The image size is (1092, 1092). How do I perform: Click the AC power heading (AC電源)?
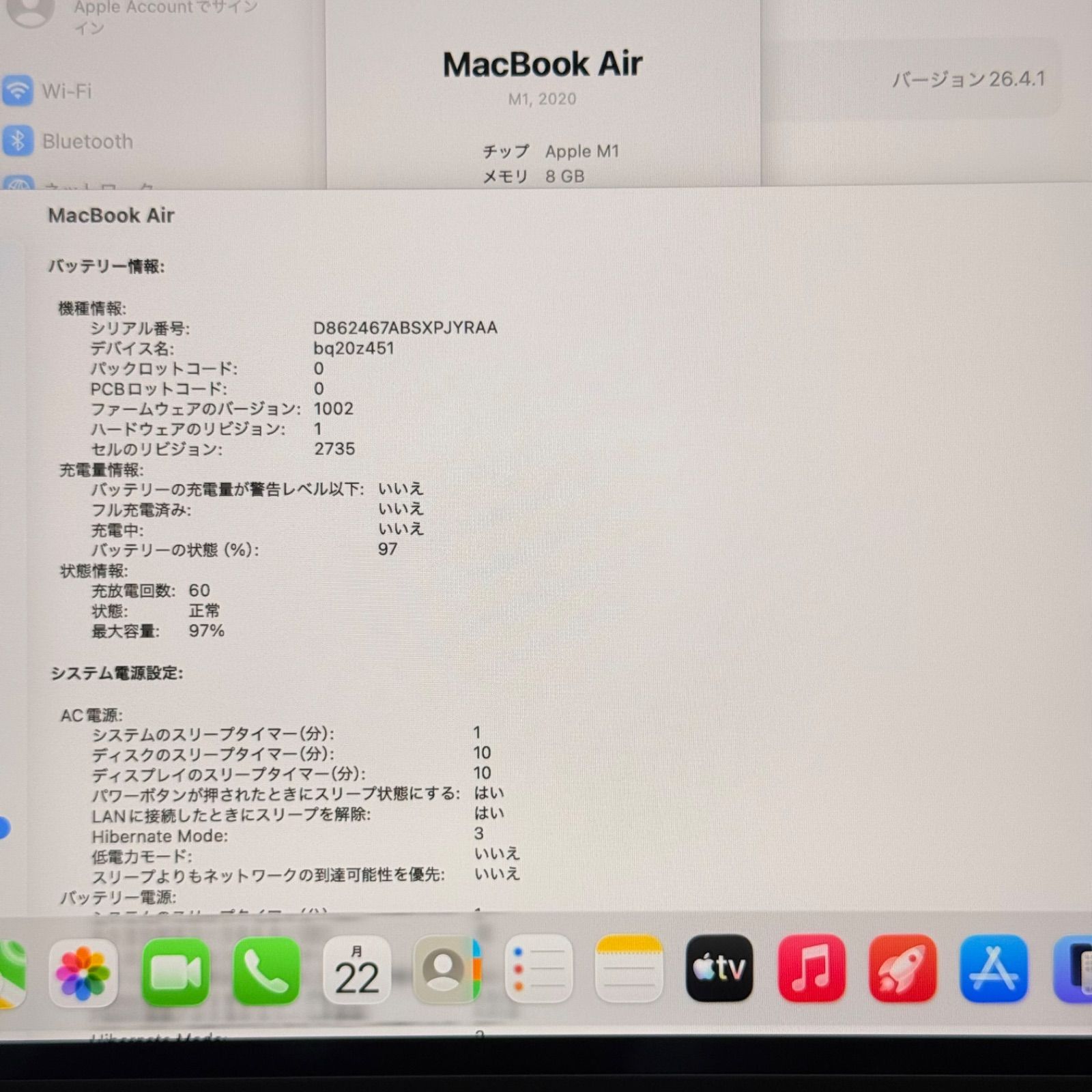pyautogui.click(x=91, y=715)
